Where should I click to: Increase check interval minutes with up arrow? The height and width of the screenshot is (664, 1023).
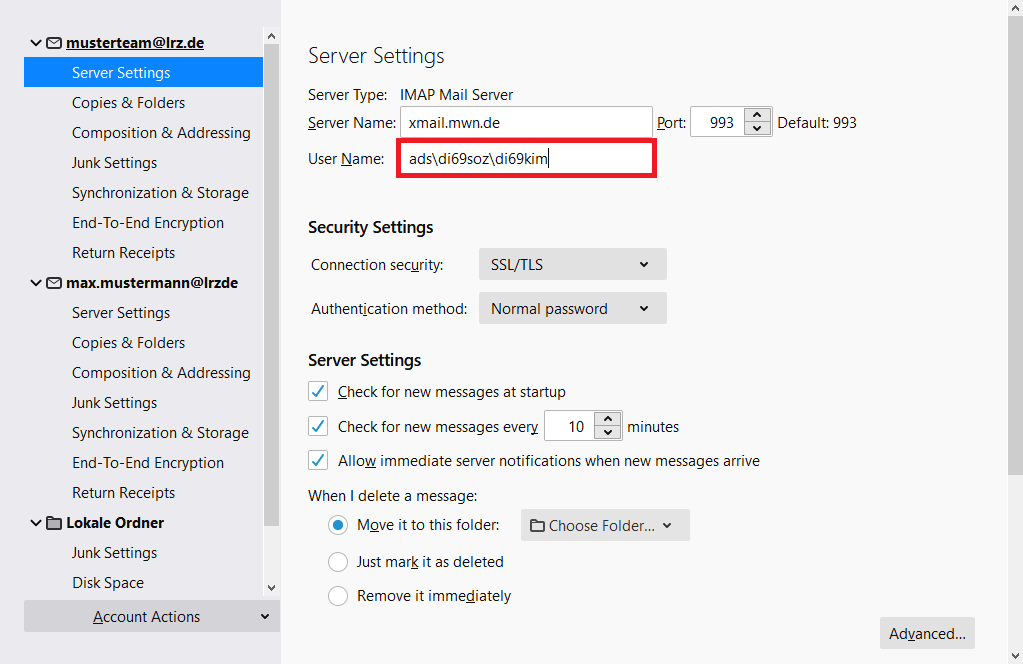point(608,420)
